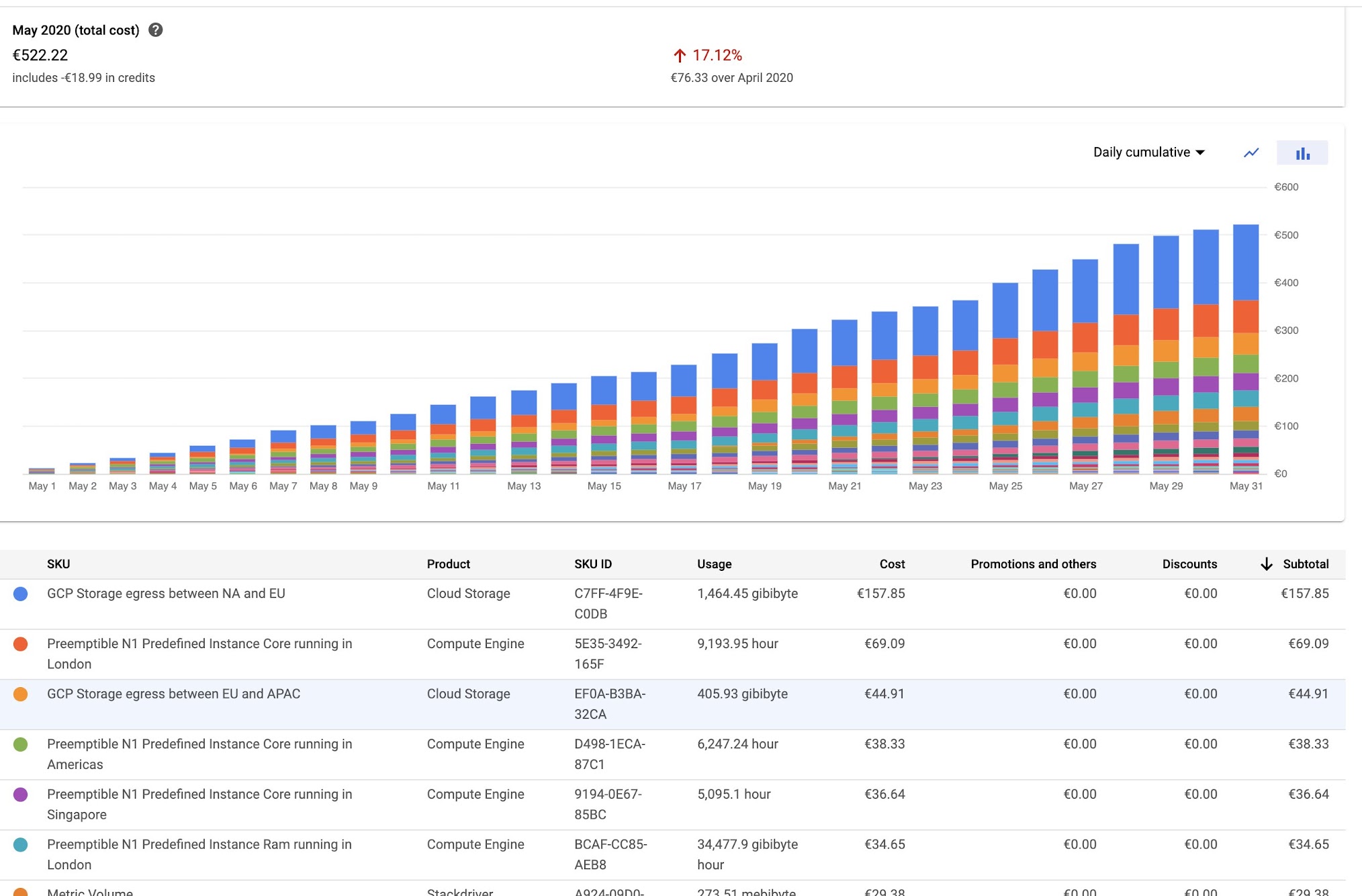This screenshot has height=896, width=1362.
Task: Sort table by Cost column header
Action: 892,564
